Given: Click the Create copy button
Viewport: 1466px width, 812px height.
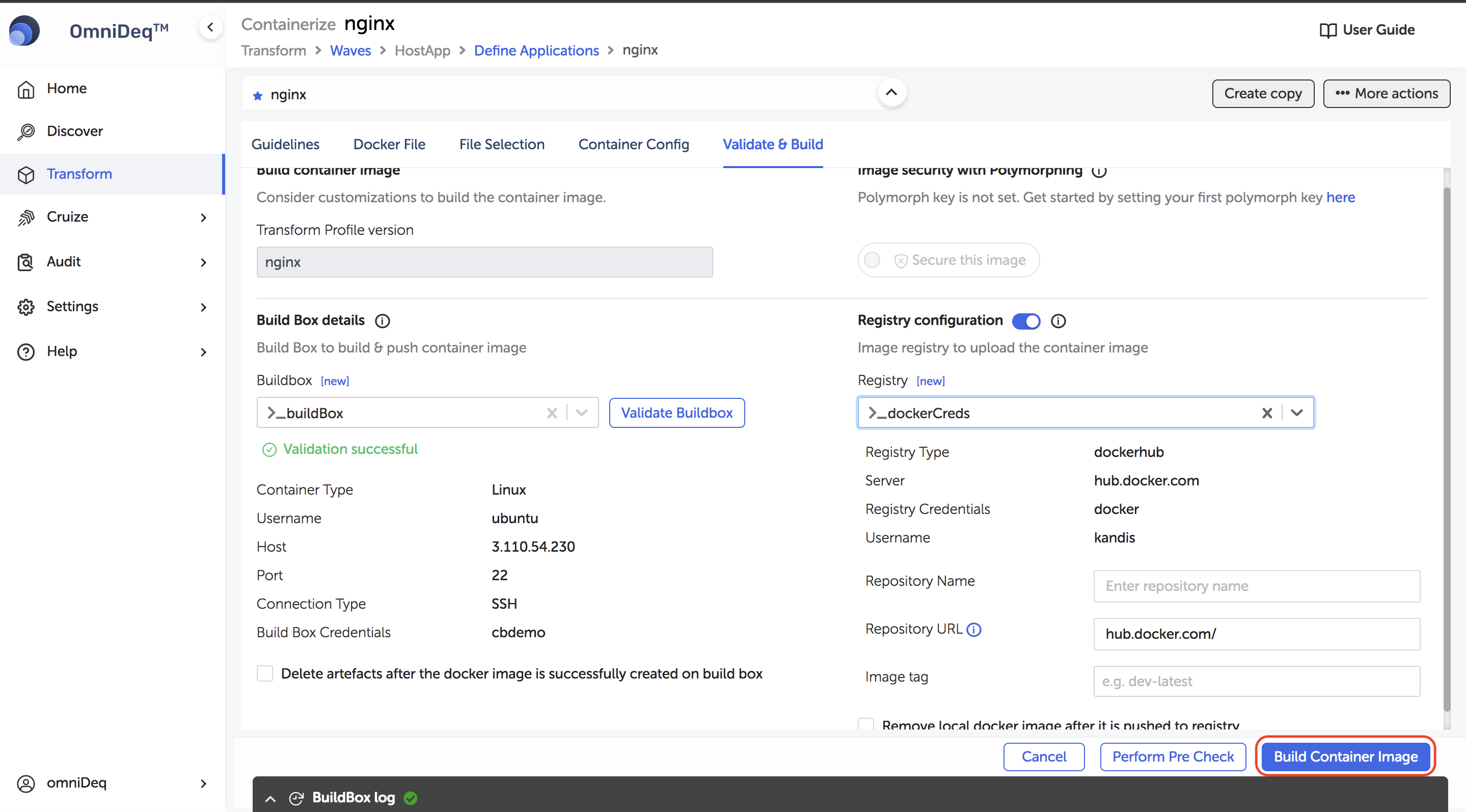Looking at the screenshot, I should click(x=1262, y=93).
